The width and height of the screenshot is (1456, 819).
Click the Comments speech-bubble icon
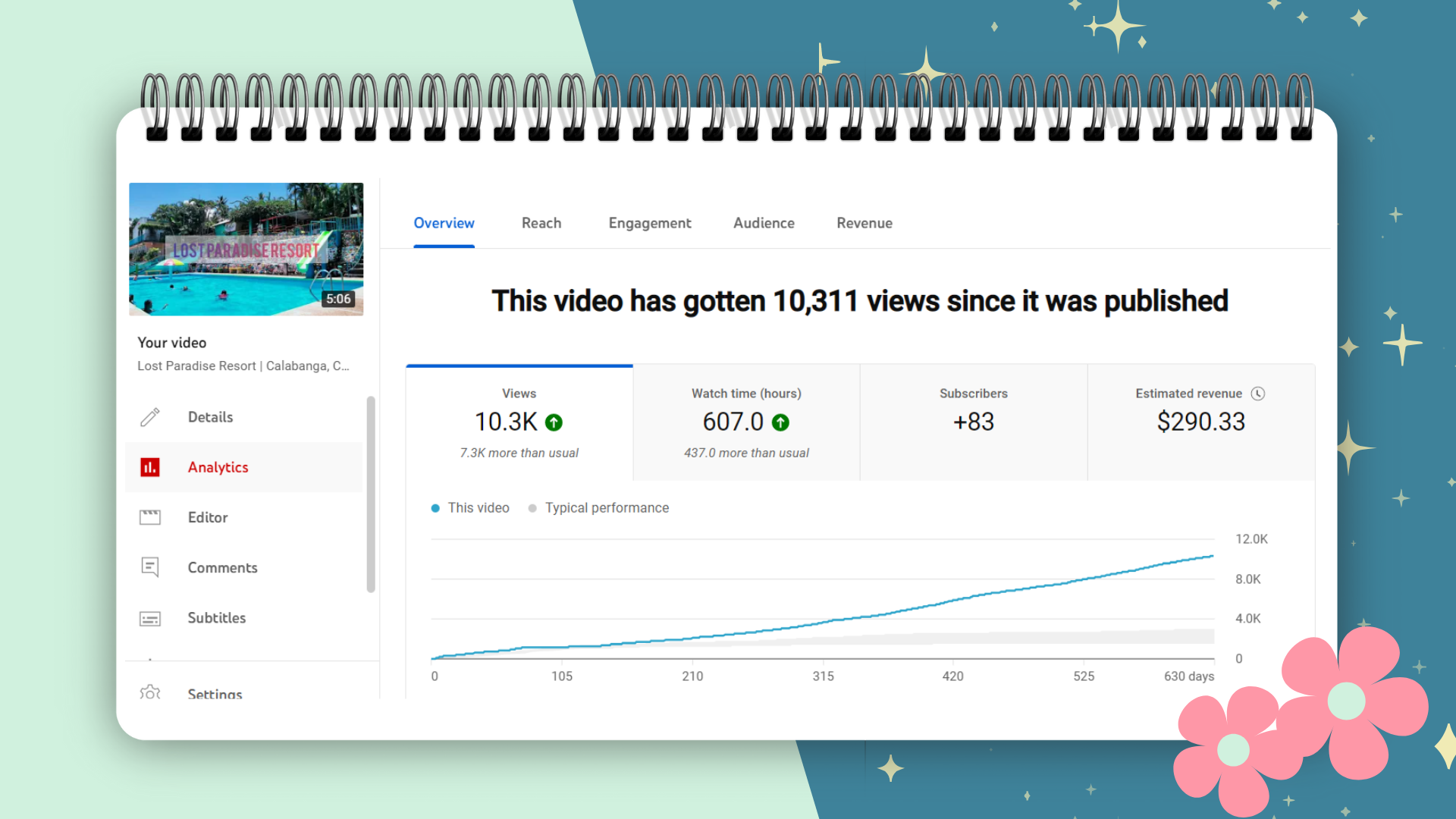(x=150, y=567)
